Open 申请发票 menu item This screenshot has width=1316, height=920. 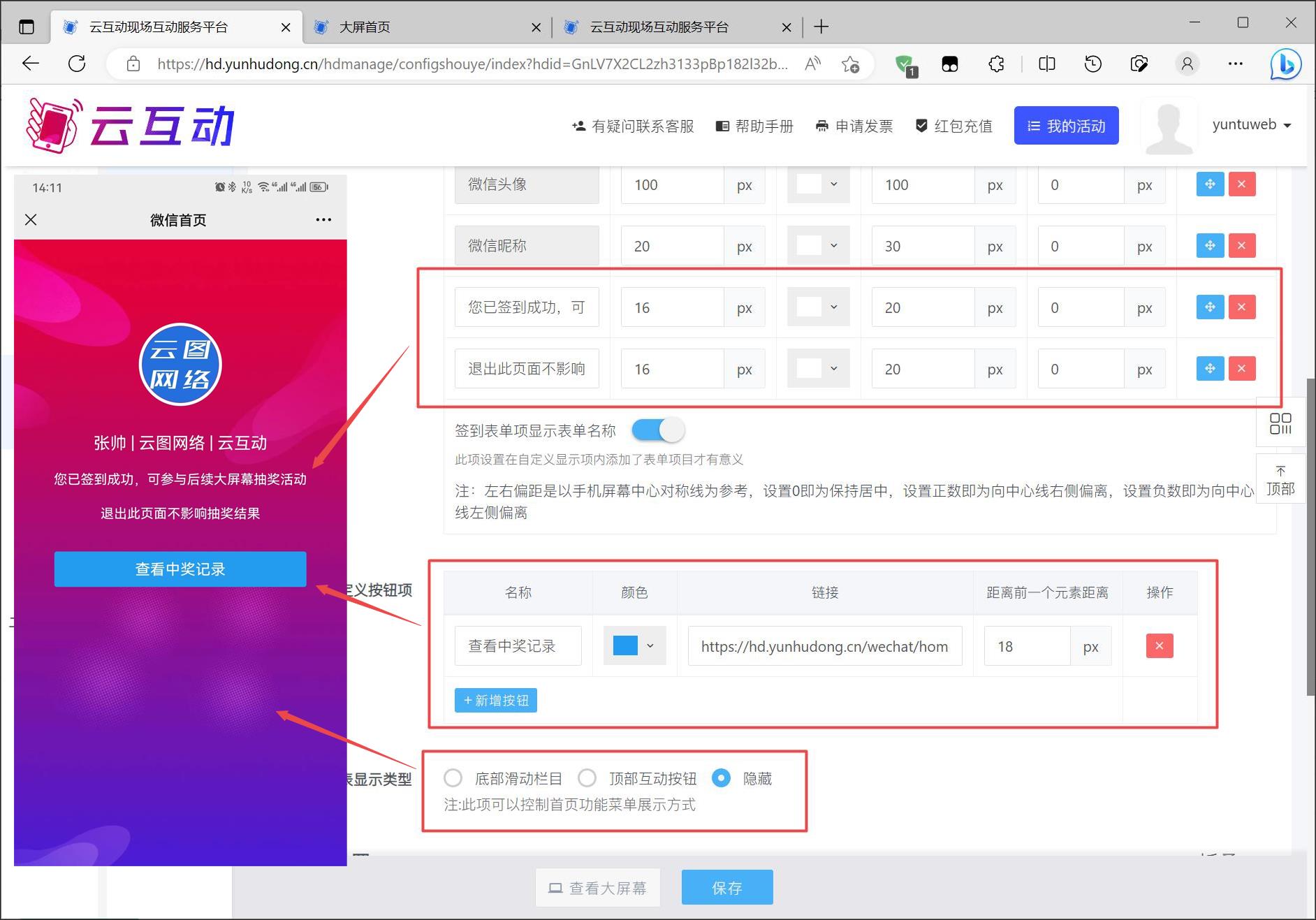click(x=854, y=126)
